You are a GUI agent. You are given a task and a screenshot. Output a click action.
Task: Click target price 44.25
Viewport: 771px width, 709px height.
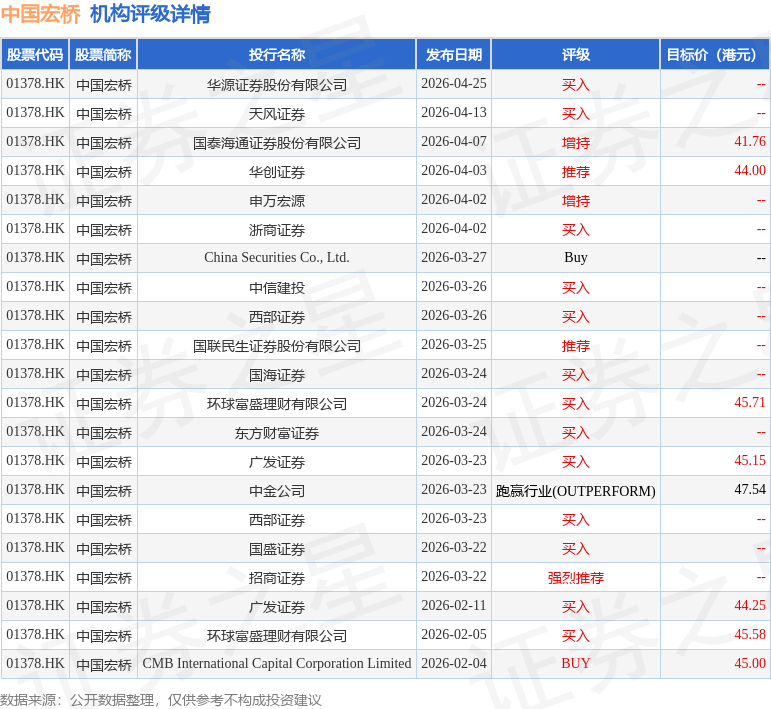tap(750, 606)
